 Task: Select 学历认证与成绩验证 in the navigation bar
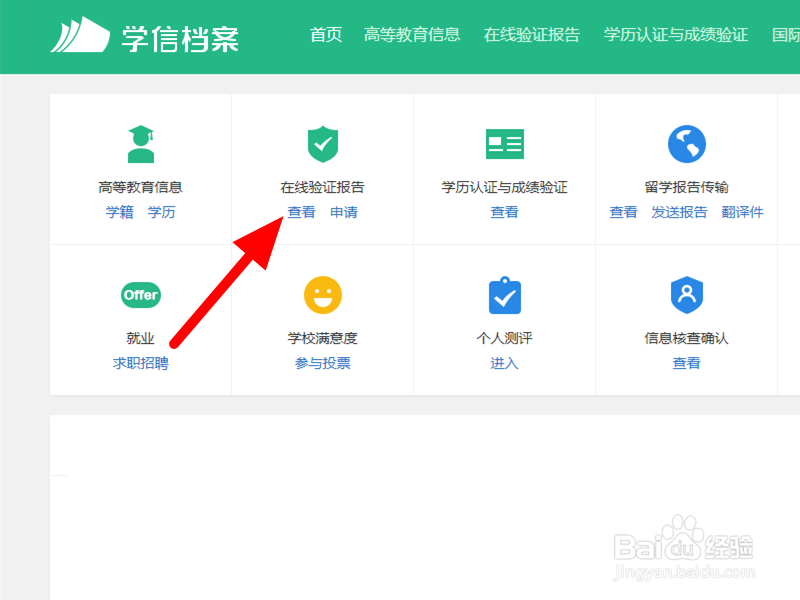pos(673,34)
